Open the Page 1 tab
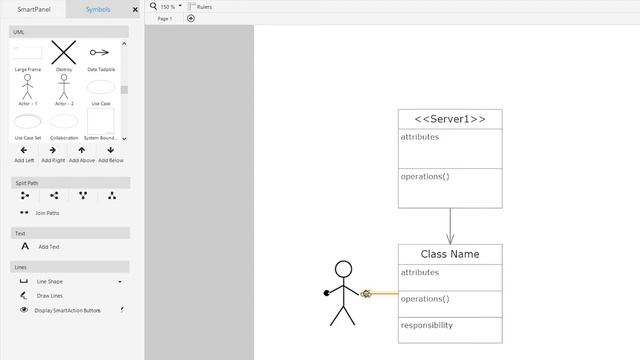 pos(164,19)
